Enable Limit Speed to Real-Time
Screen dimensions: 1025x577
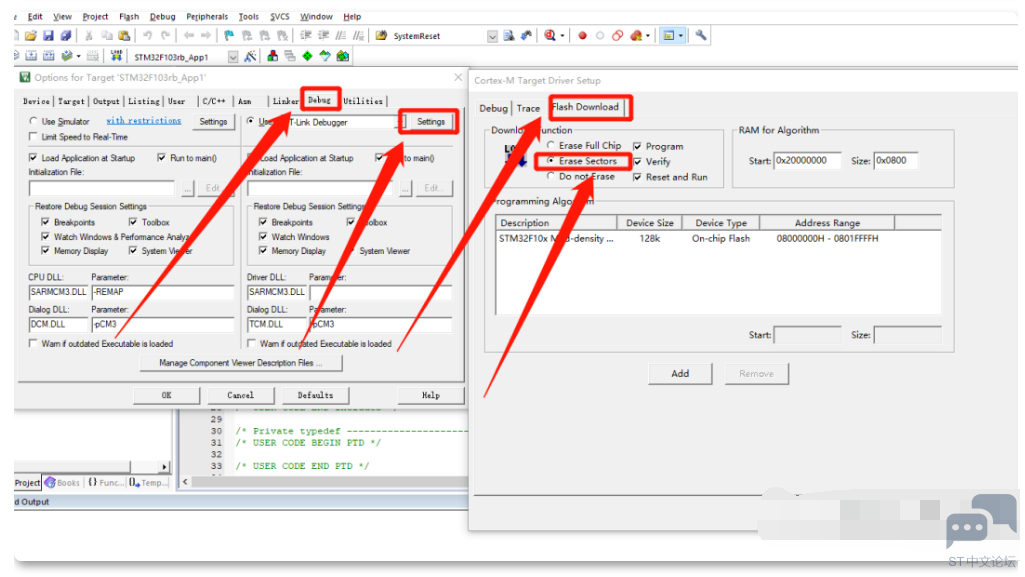click(35, 137)
